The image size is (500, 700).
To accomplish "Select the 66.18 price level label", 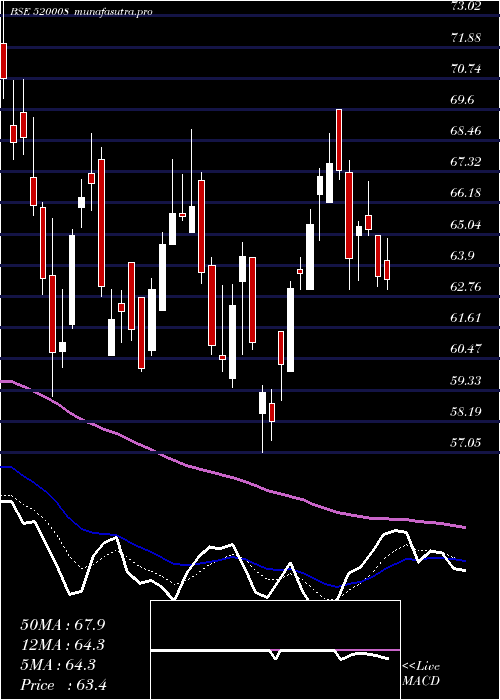I will tap(466, 193).
